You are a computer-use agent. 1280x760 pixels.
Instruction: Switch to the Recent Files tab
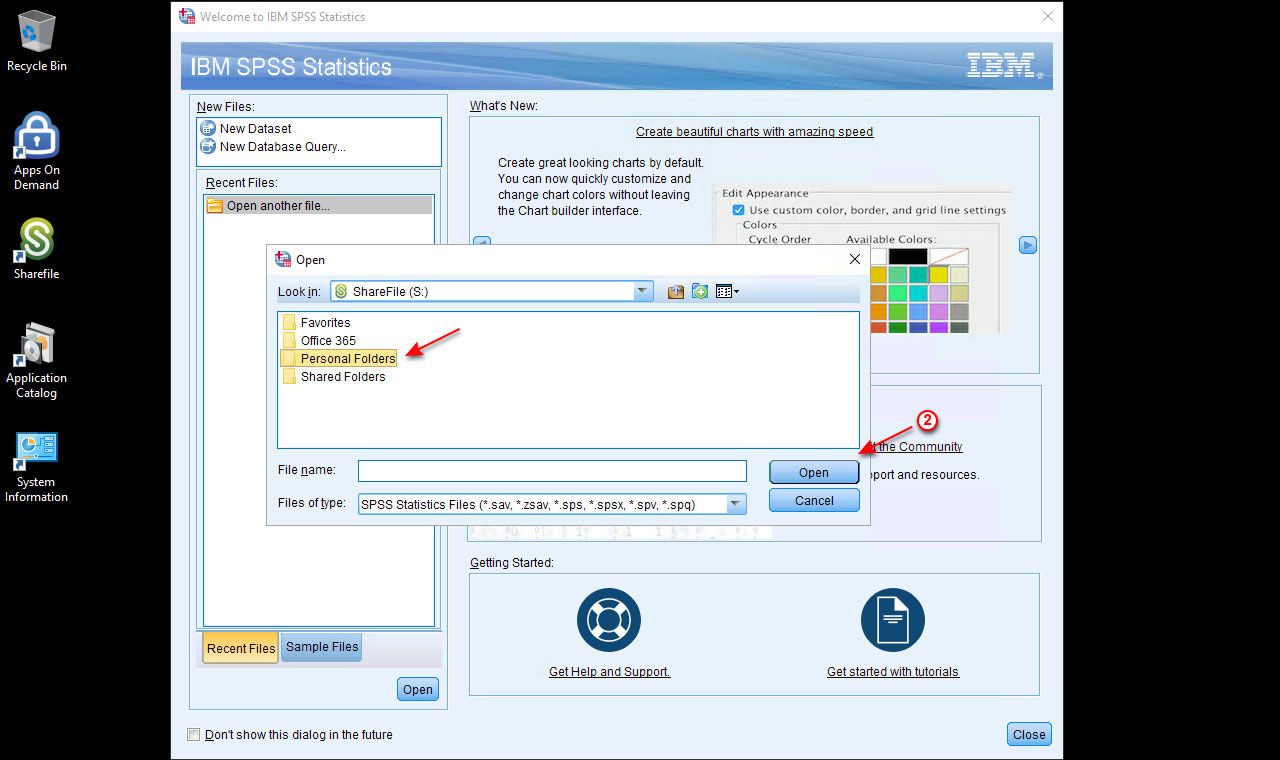click(241, 648)
